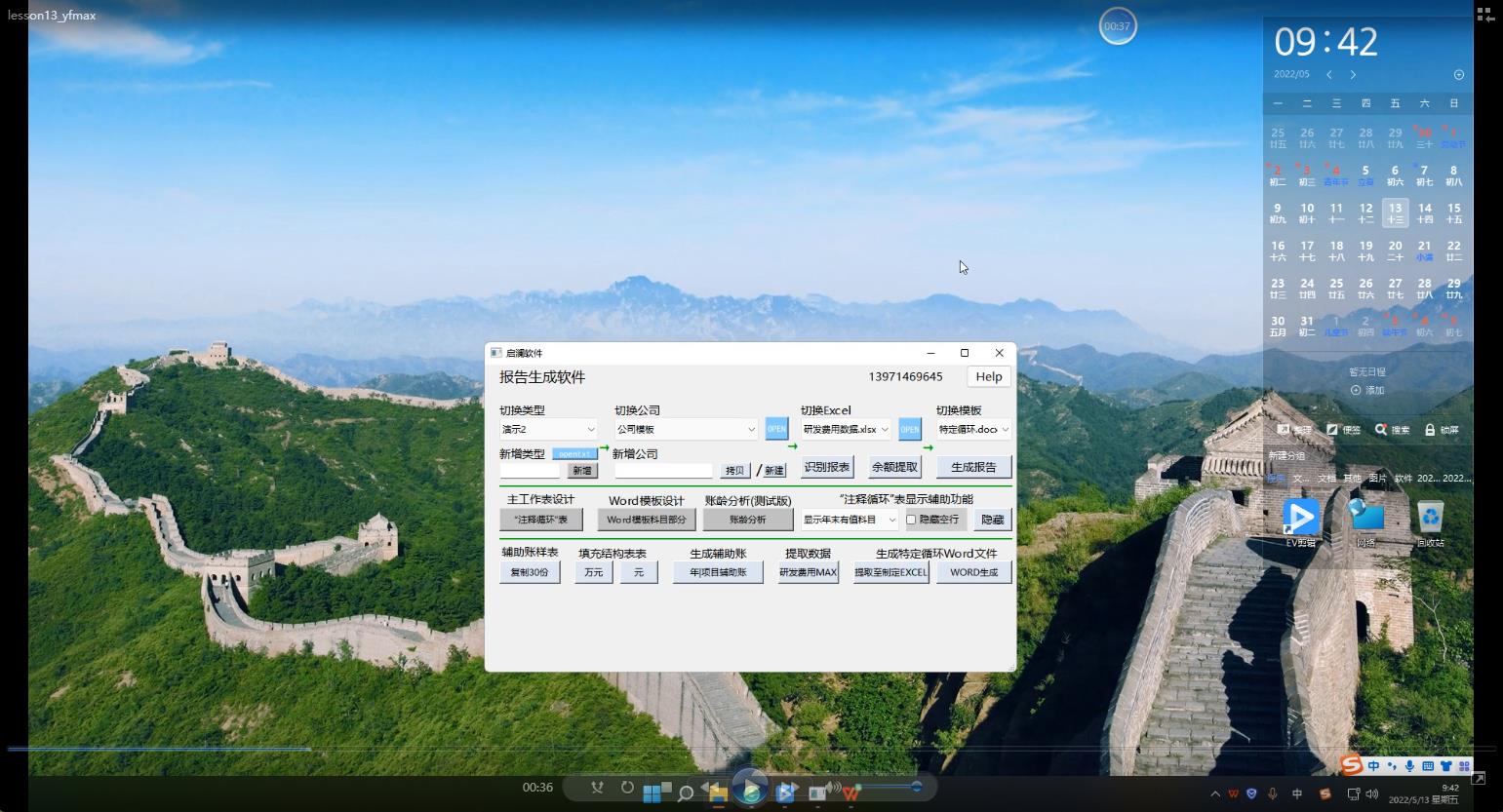Click the 生成报告 button
Screen dimensions: 1503x812
coord(973,467)
